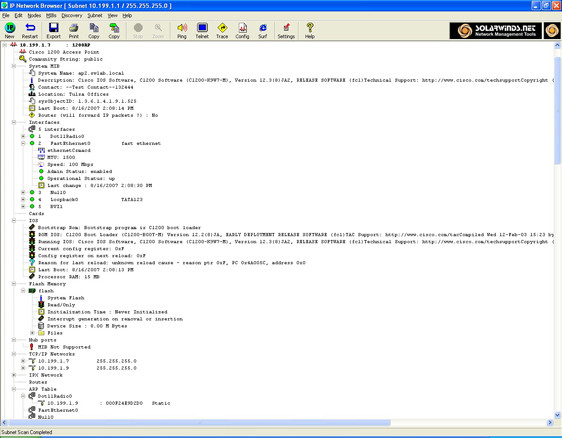Click the New toolbar icon

[x=10, y=30]
